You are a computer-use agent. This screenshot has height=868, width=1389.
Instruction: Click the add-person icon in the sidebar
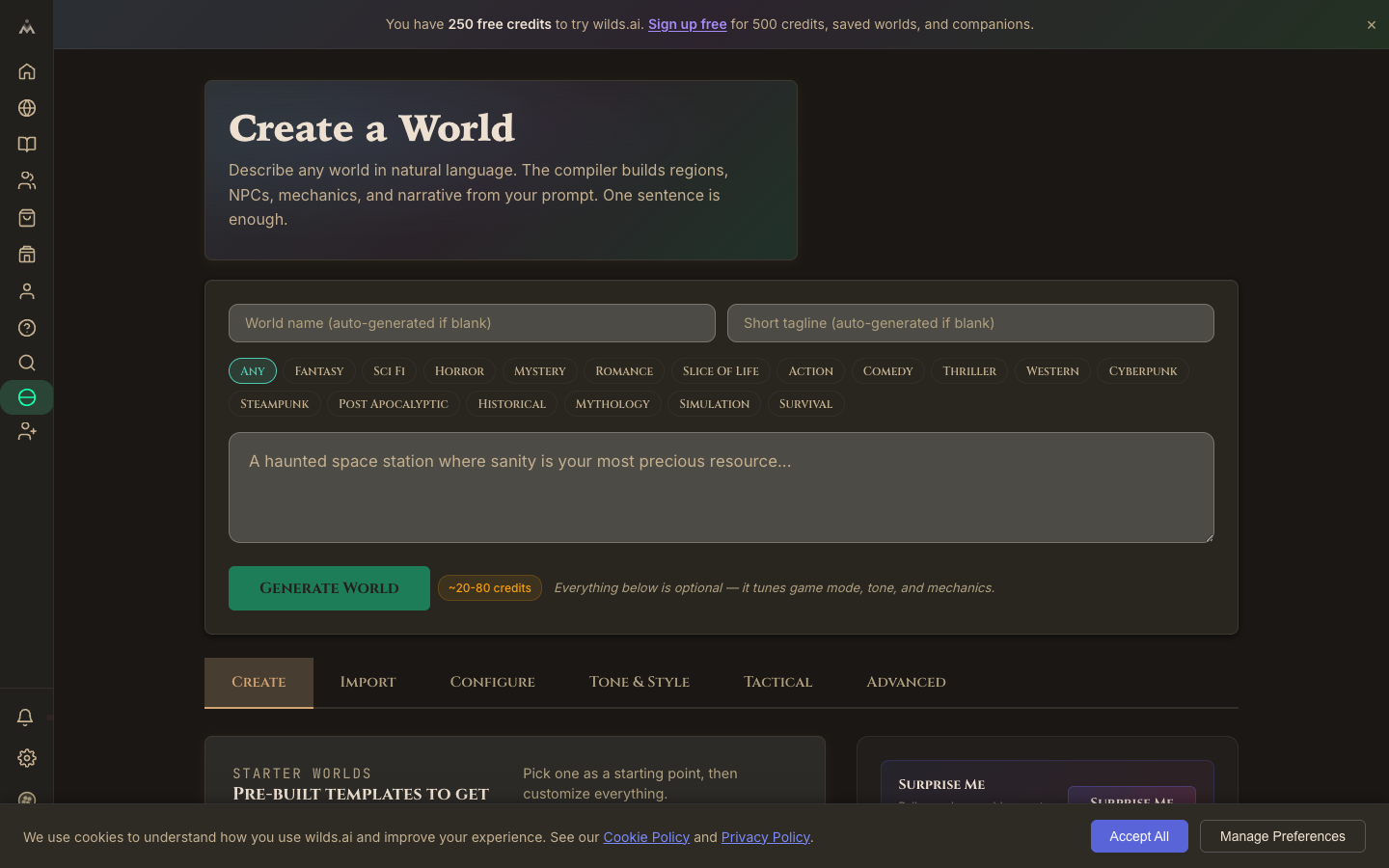27,432
